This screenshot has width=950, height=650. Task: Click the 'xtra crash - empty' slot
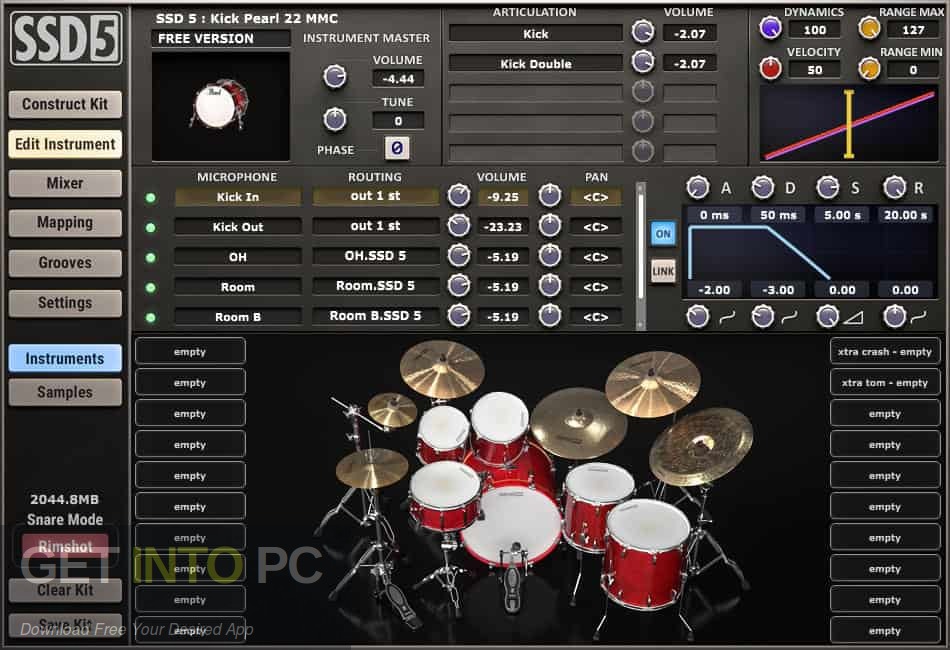pos(884,351)
